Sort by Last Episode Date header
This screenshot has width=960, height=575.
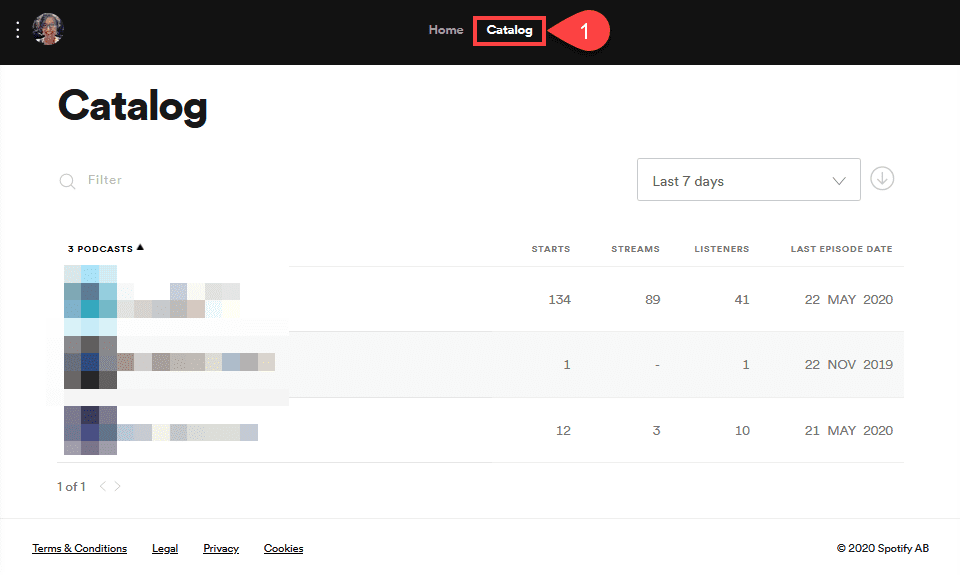pyautogui.click(x=841, y=249)
